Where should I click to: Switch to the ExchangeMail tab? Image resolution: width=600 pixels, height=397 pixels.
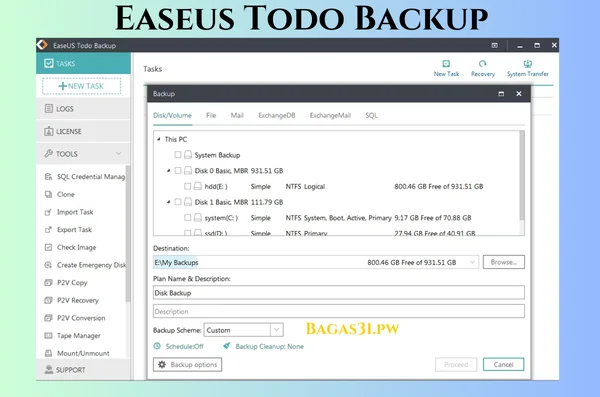tap(330, 115)
